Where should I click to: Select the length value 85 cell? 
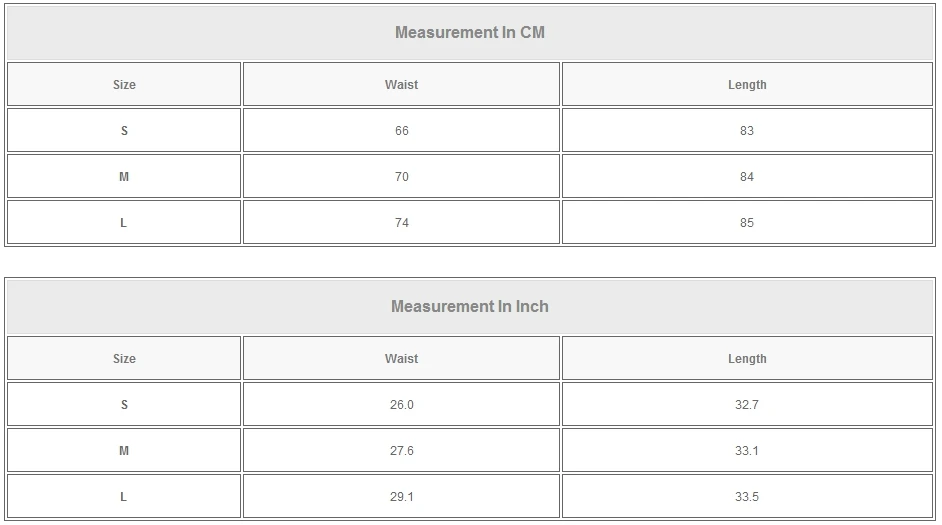coord(747,223)
